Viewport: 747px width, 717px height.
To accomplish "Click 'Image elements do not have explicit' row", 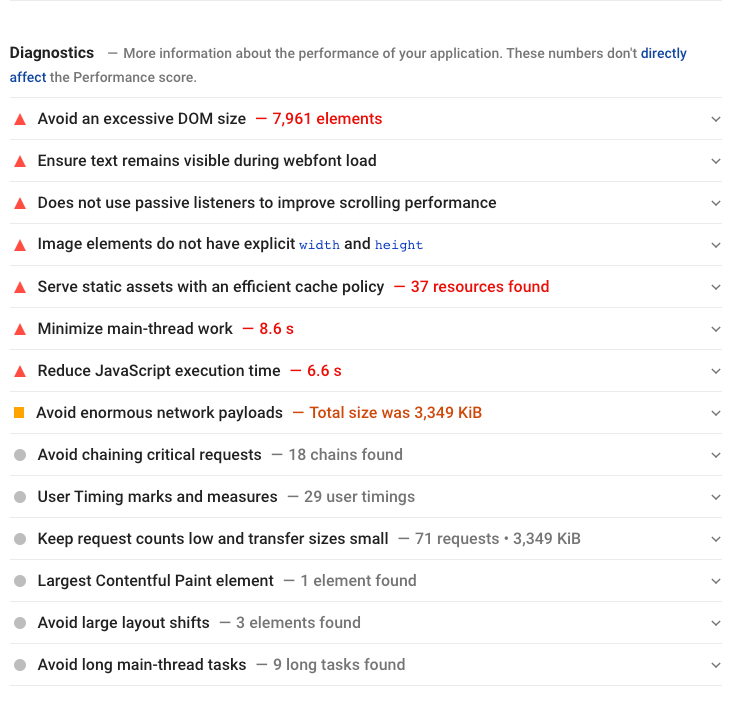I will (166, 244).
